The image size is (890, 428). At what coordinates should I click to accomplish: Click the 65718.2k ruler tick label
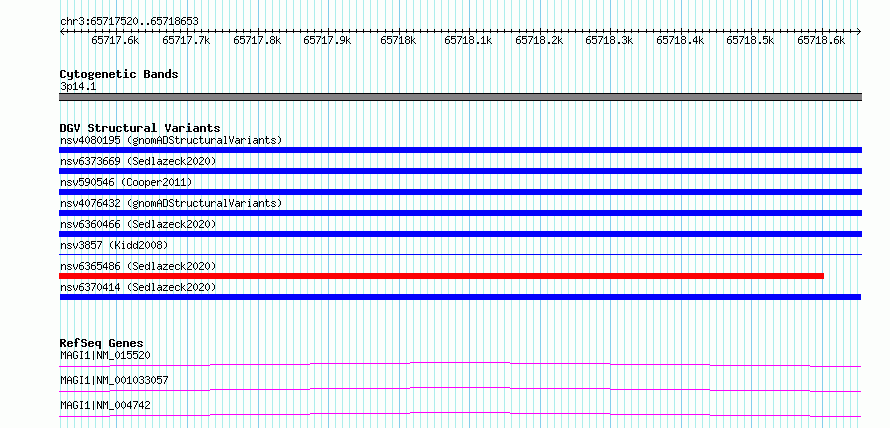click(539, 40)
